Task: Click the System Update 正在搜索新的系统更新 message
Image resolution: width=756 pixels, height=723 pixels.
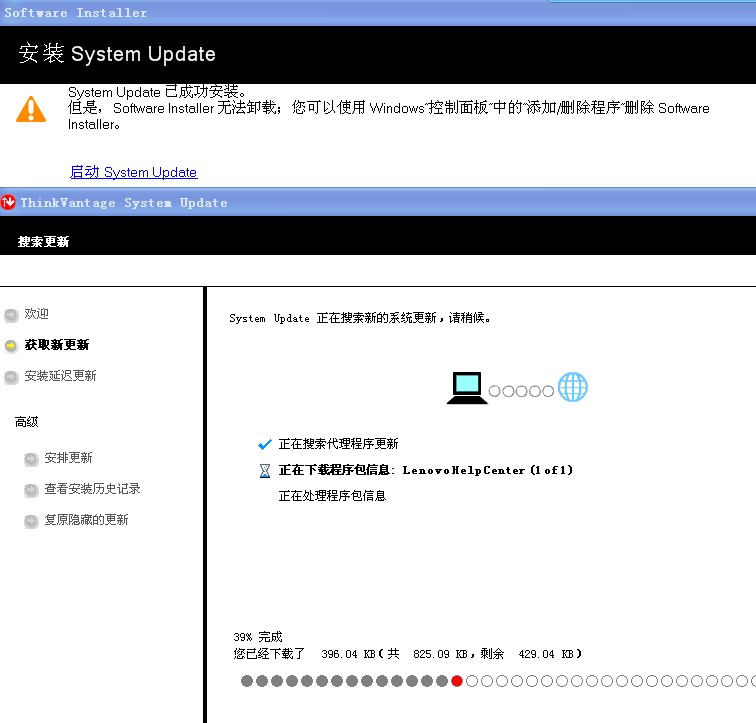Action: click(x=360, y=318)
